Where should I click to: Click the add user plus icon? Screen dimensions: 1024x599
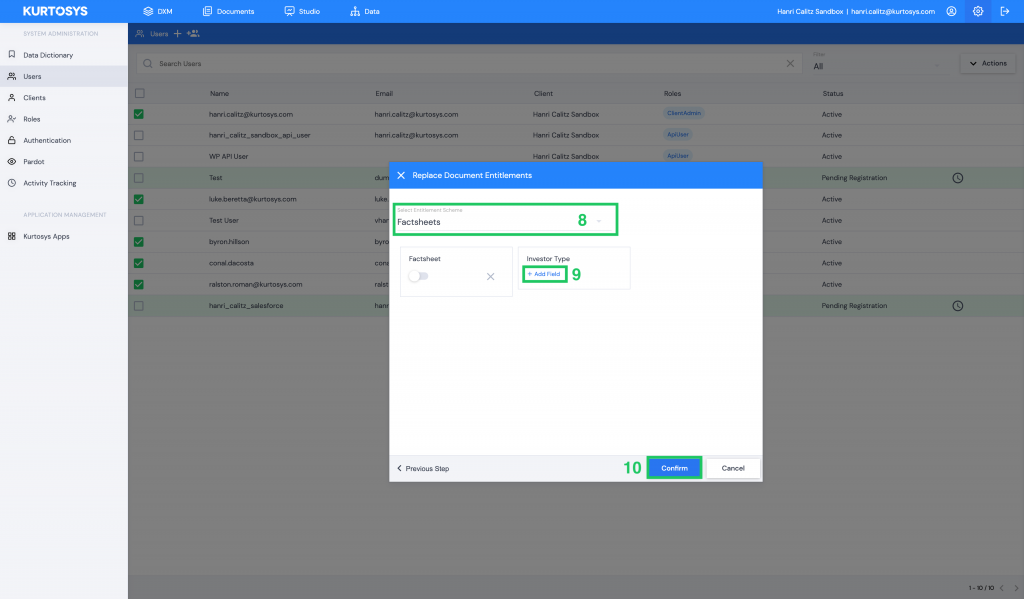point(178,34)
